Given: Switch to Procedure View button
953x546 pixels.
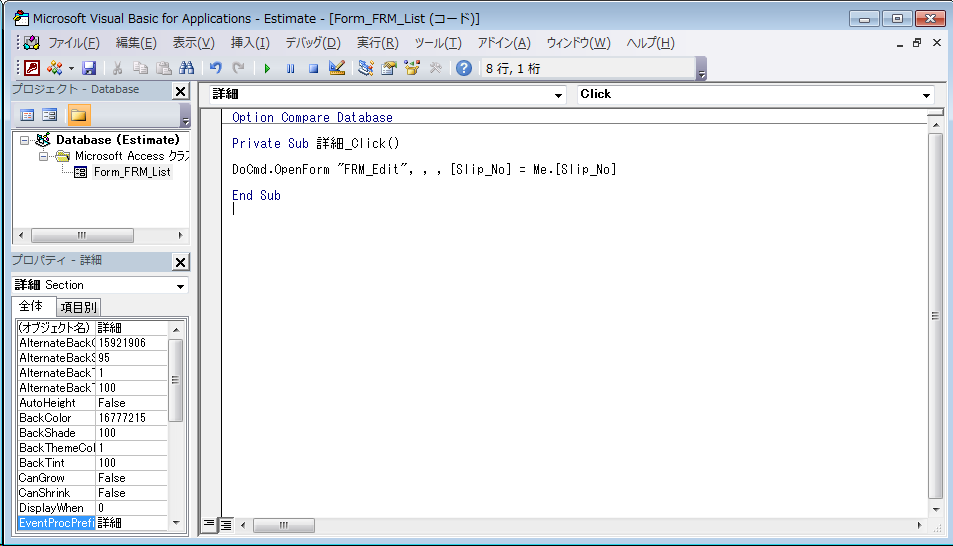Looking at the screenshot, I should click(209, 524).
